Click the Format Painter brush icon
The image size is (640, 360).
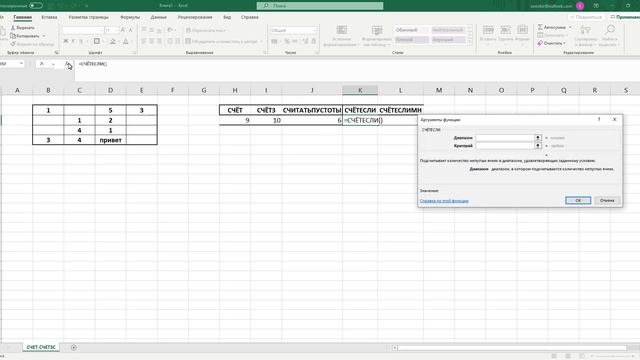pos(13,44)
